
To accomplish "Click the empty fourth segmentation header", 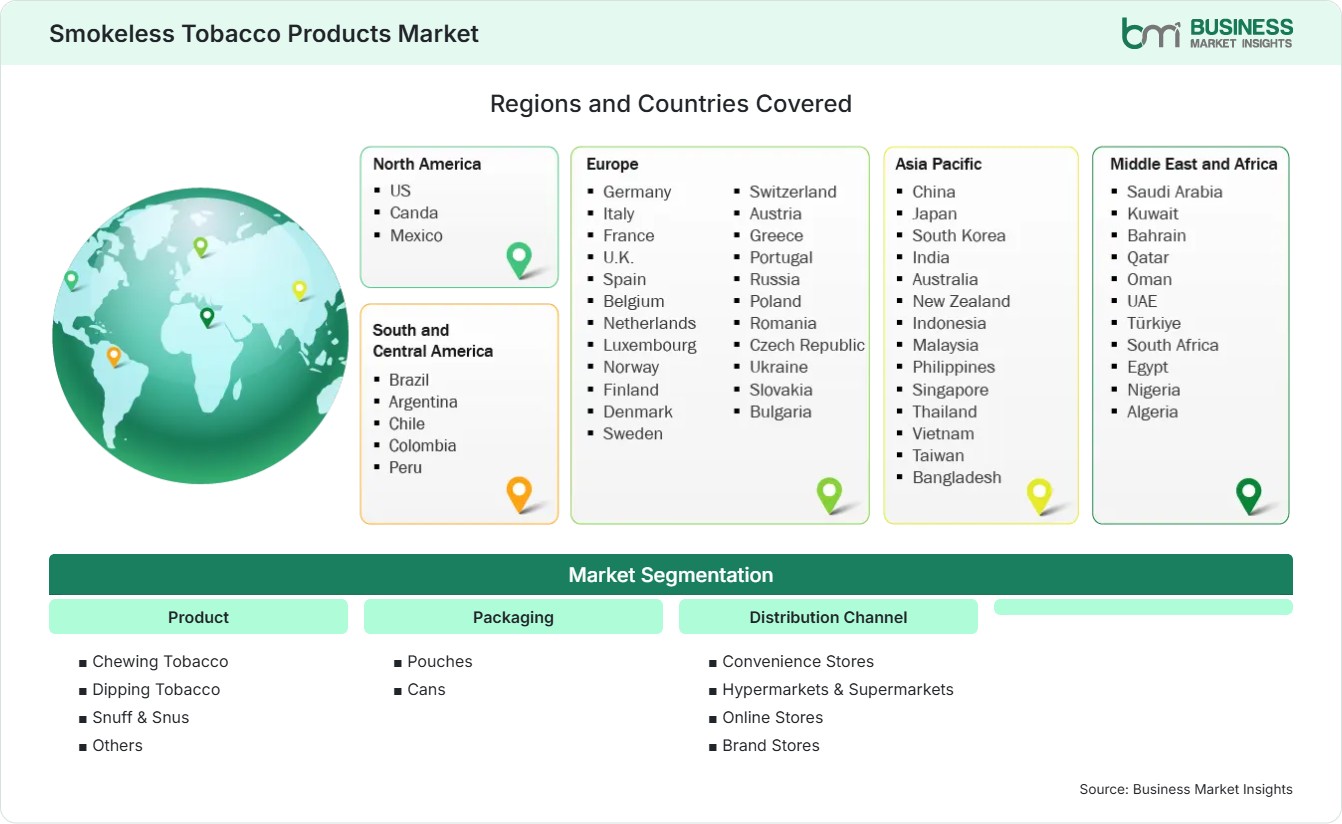I will (x=1143, y=607).
